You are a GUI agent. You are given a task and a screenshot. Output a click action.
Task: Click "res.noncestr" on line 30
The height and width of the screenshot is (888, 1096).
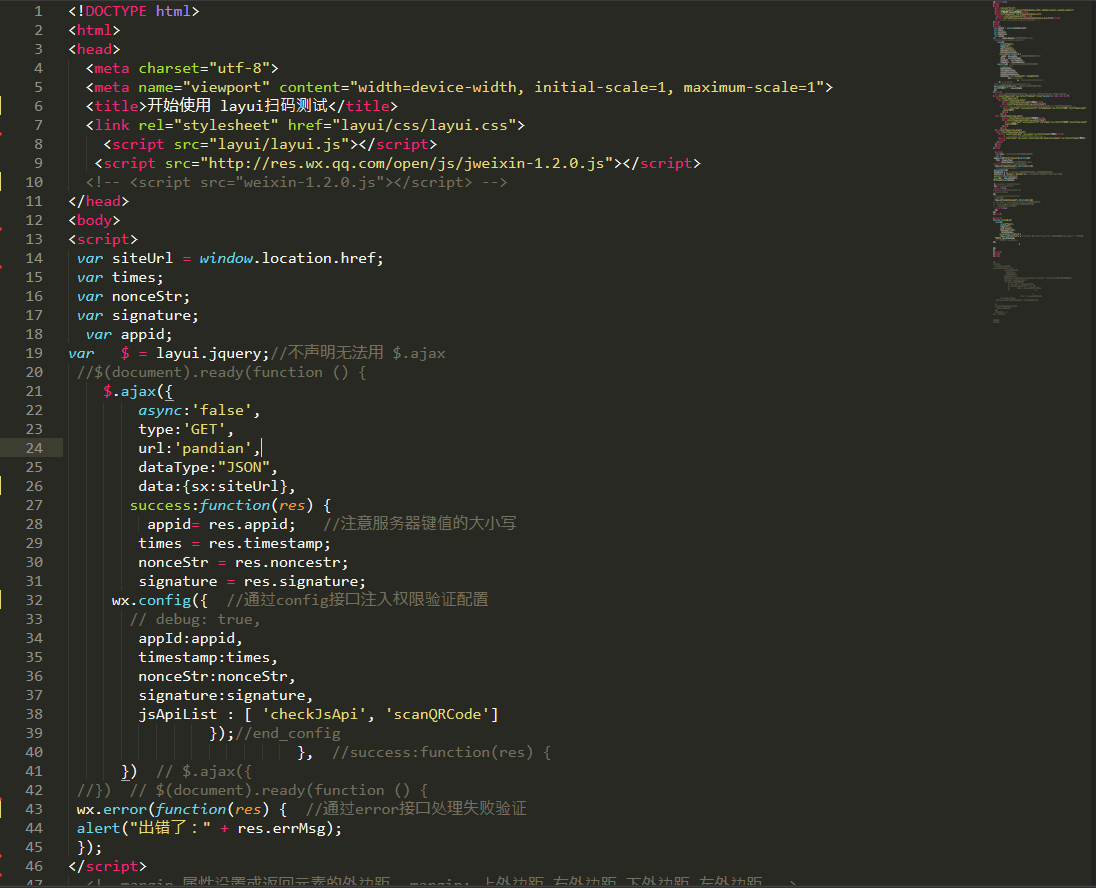pos(287,562)
